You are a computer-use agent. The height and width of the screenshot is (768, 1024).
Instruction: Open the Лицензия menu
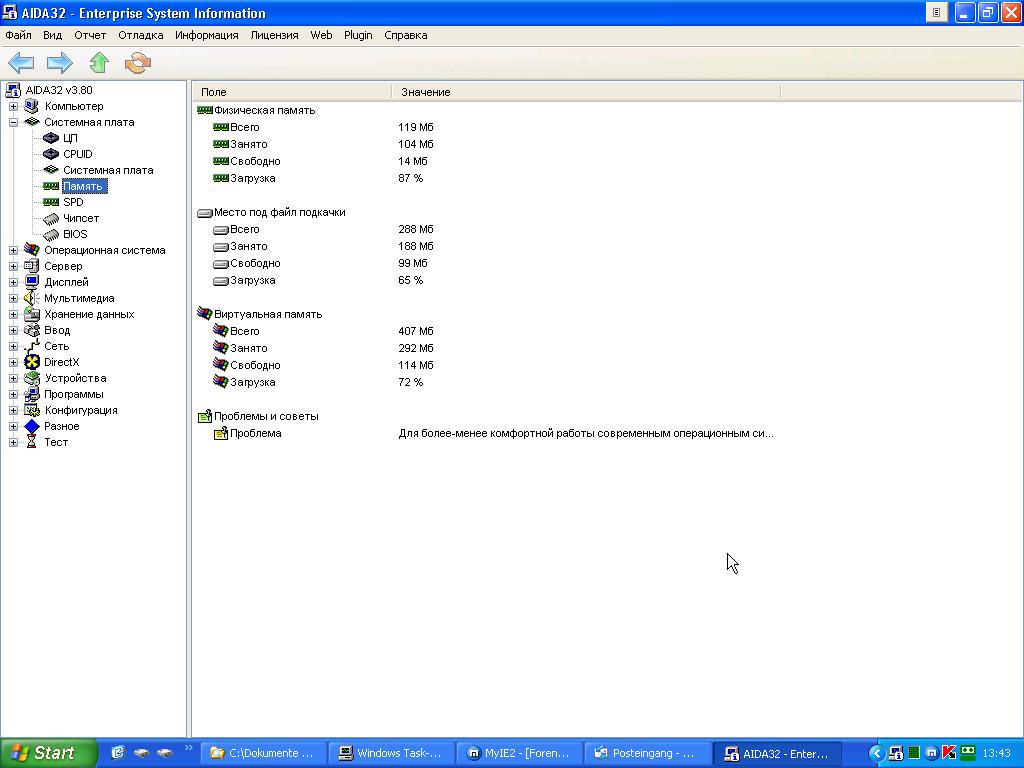tap(274, 35)
